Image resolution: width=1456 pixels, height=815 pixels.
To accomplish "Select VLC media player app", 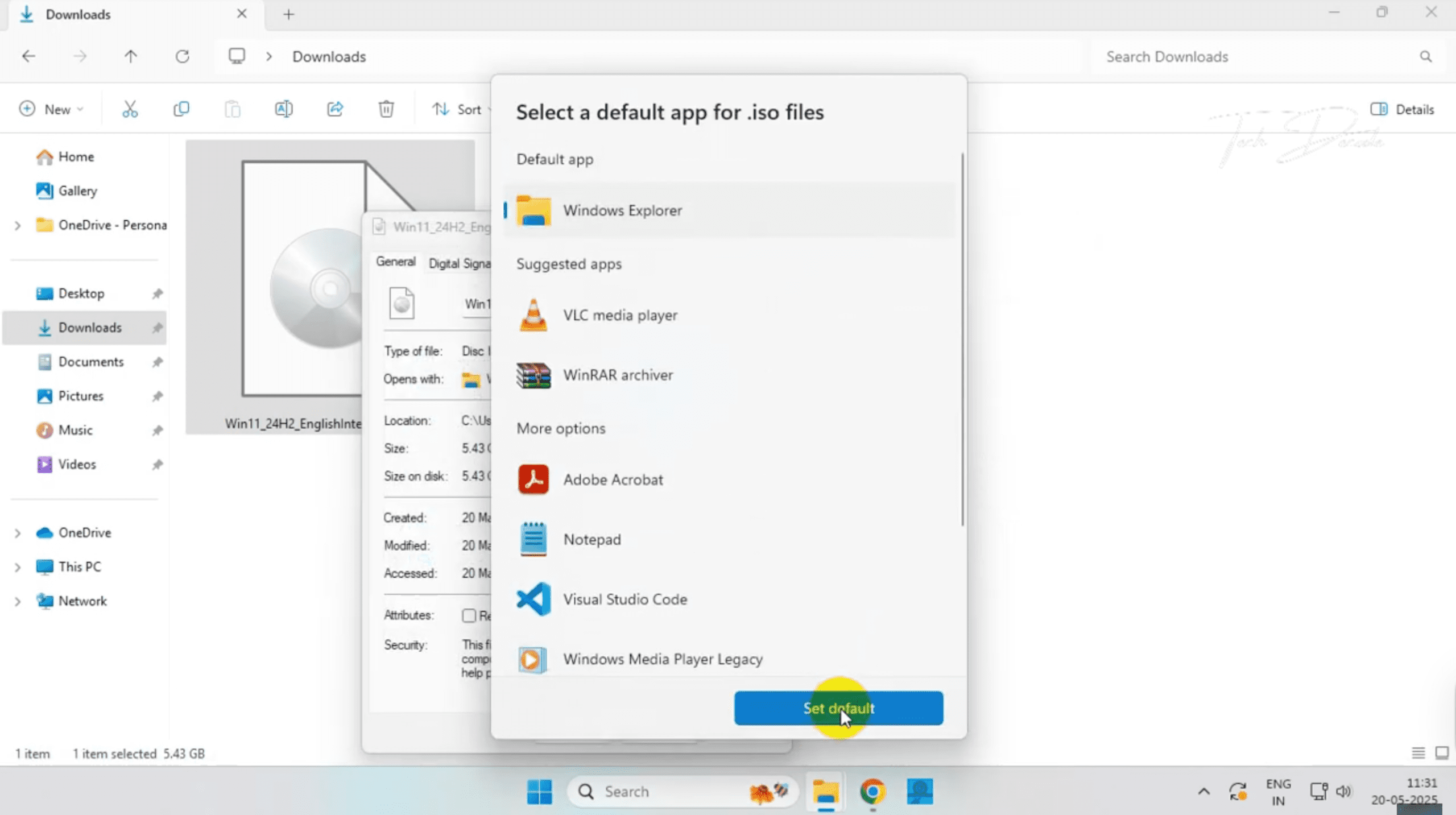I will [x=620, y=315].
